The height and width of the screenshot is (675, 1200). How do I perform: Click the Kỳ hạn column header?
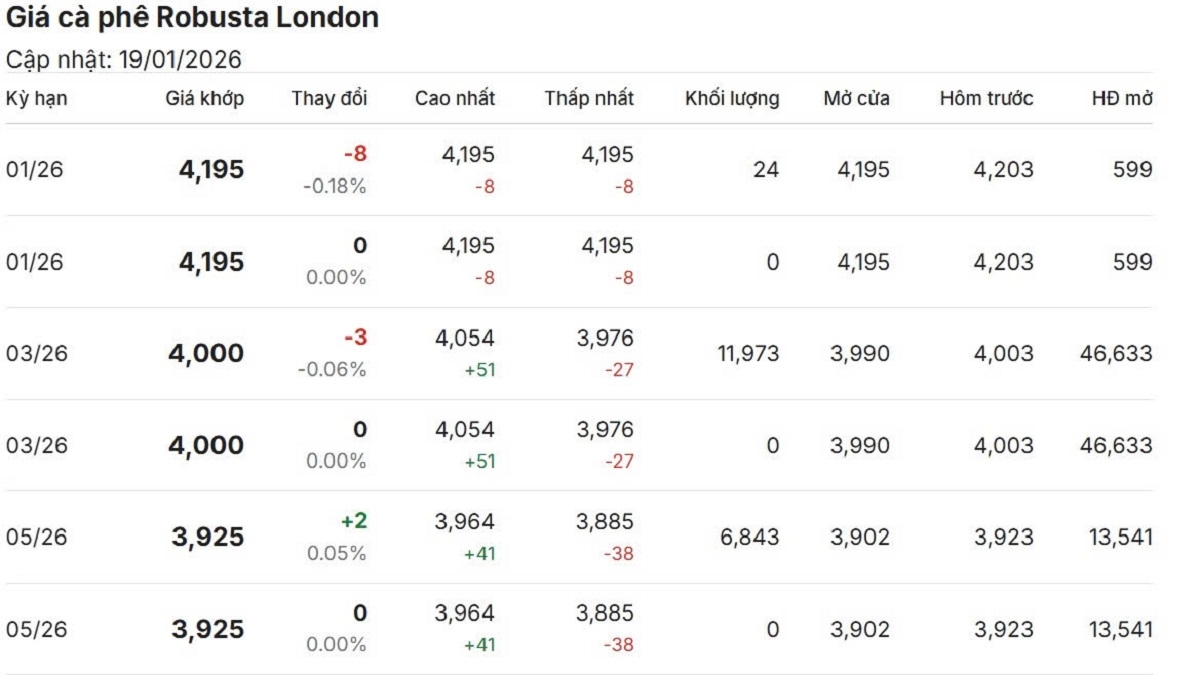[37, 98]
